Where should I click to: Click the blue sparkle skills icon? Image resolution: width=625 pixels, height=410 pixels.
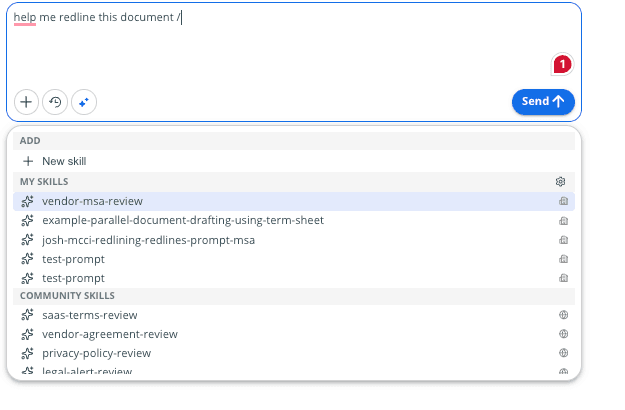click(x=84, y=102)
